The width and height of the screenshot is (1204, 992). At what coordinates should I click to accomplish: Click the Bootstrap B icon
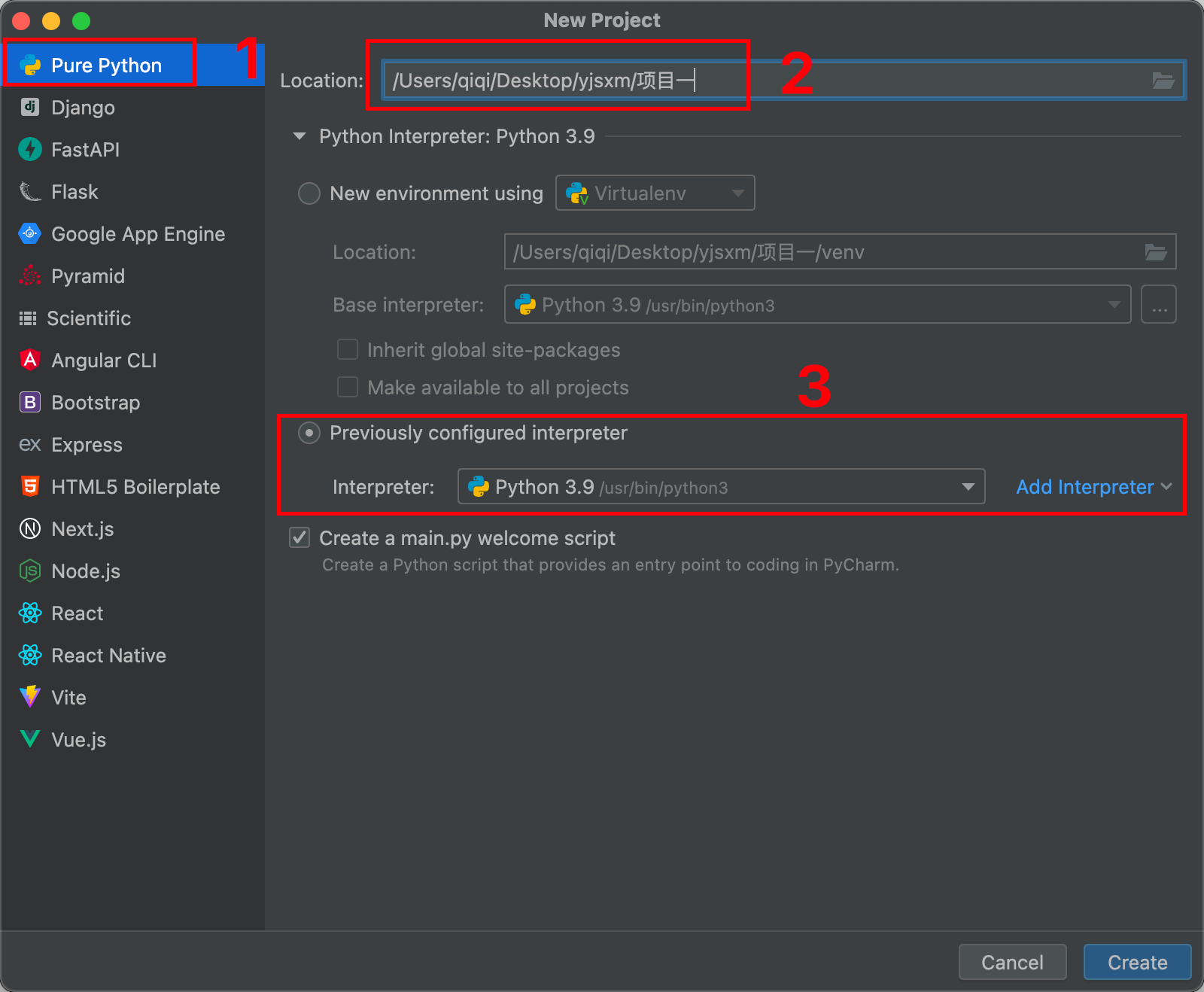[x=30, y=402]
